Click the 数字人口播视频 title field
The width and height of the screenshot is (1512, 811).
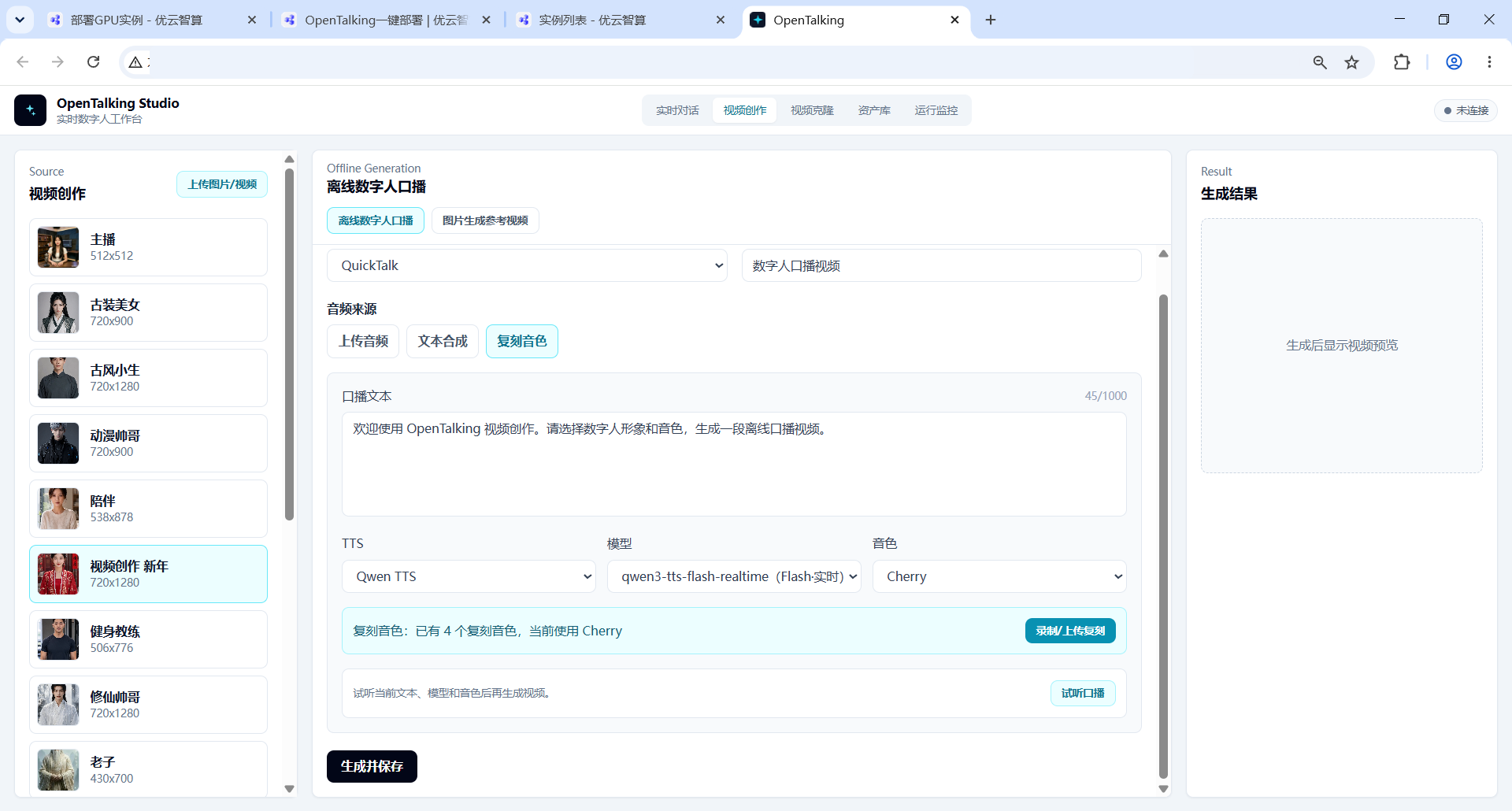[941, 265]
